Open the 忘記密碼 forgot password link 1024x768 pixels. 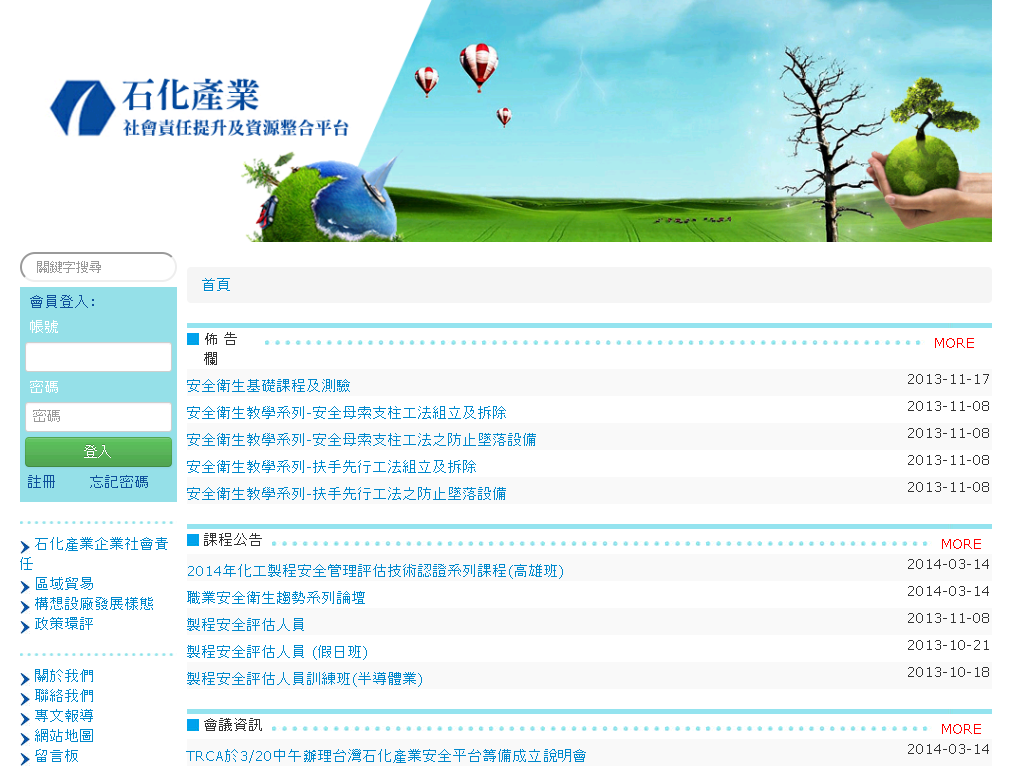click(x=119, y=482)
